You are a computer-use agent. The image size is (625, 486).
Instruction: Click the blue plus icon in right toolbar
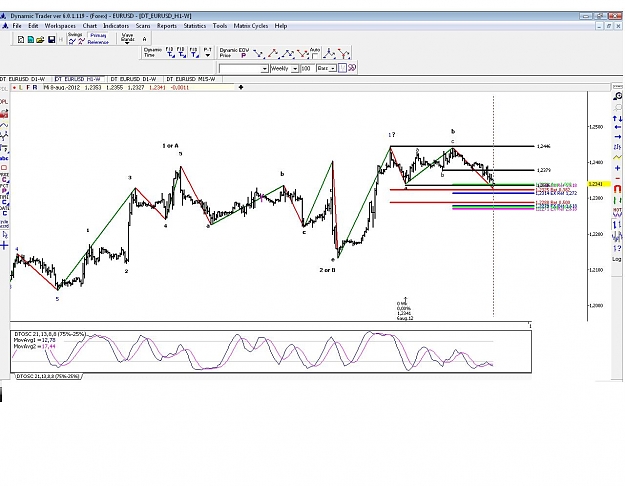[617, 168]
